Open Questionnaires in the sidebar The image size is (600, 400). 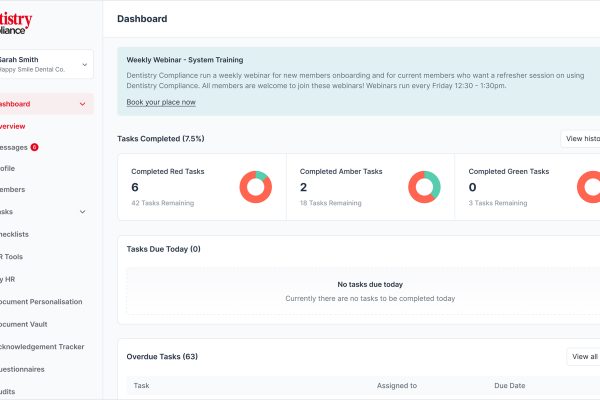pyautogui.click(x=22, y=369)
